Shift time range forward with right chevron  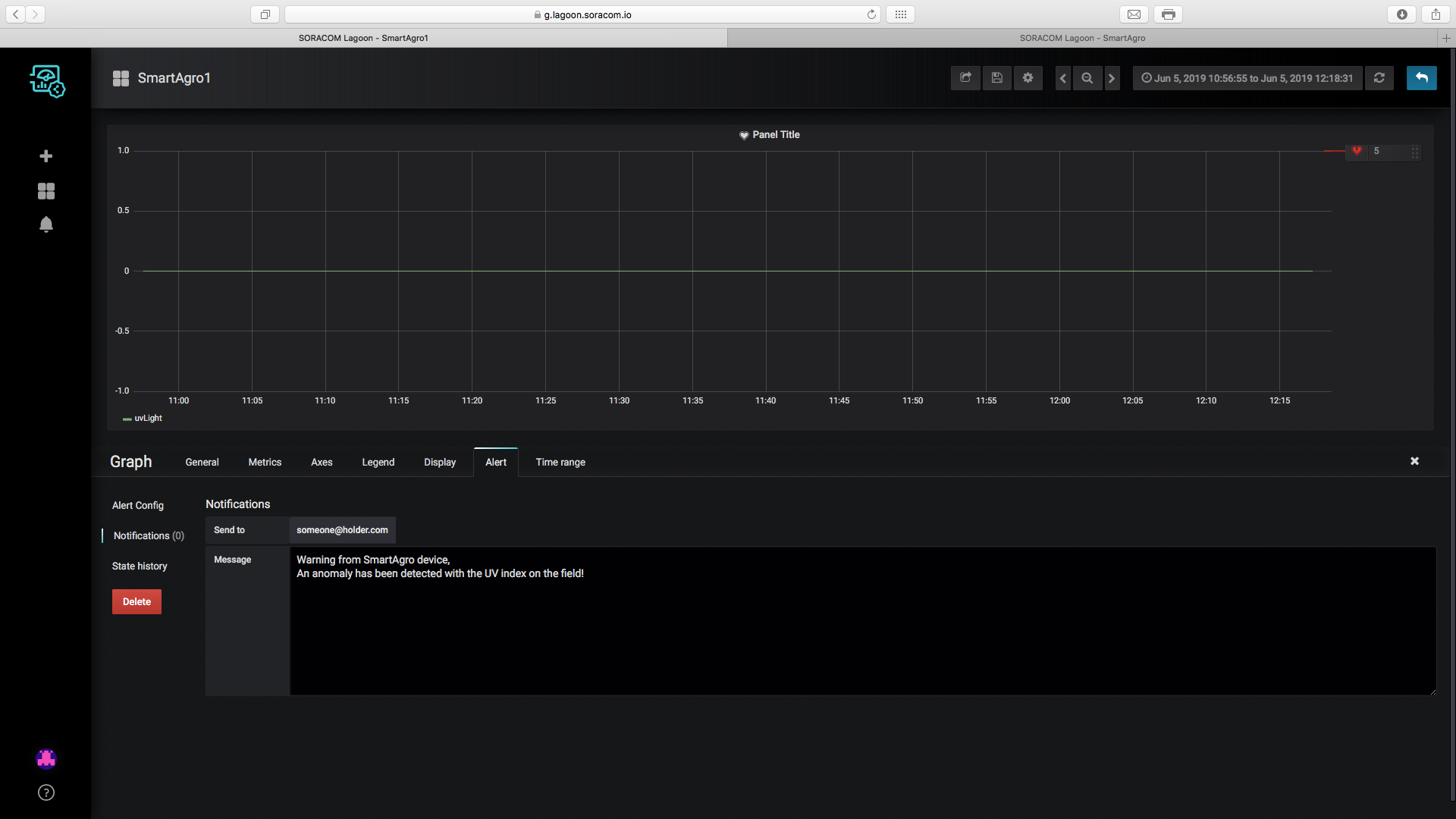(x=1112, y=78)
